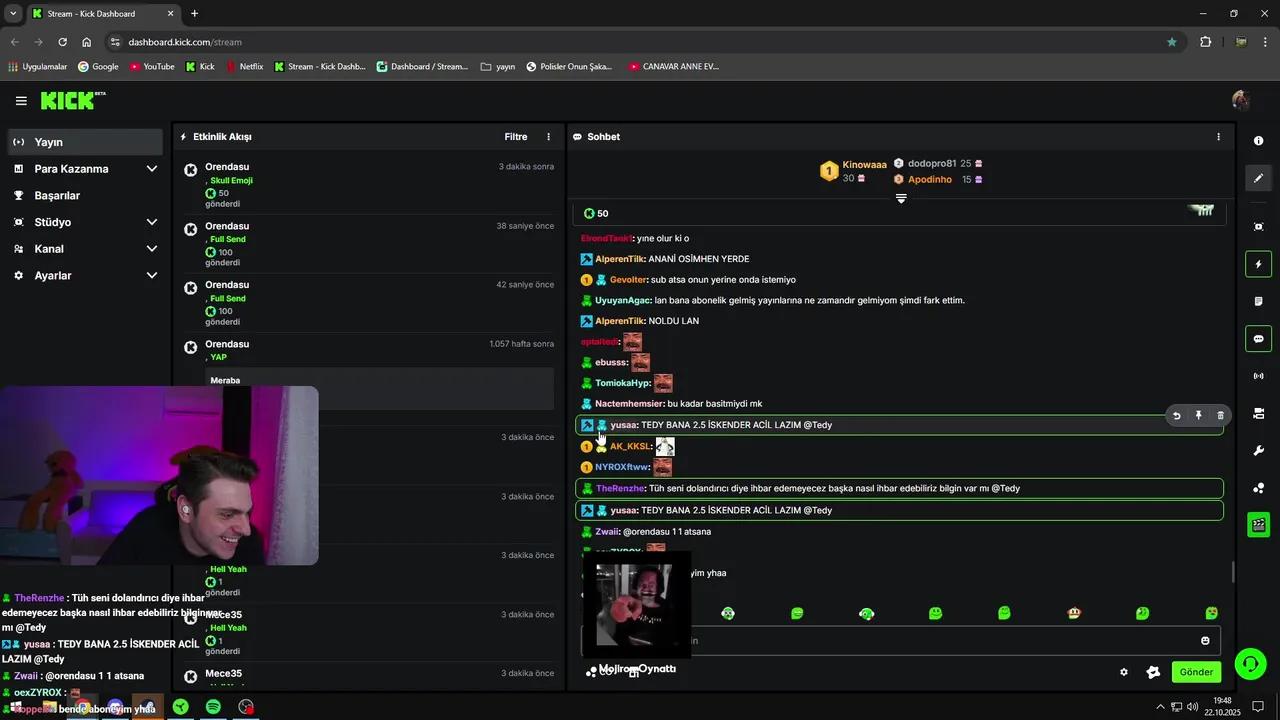Click username UyuyanAgac in chat

[x=623, y=300]
